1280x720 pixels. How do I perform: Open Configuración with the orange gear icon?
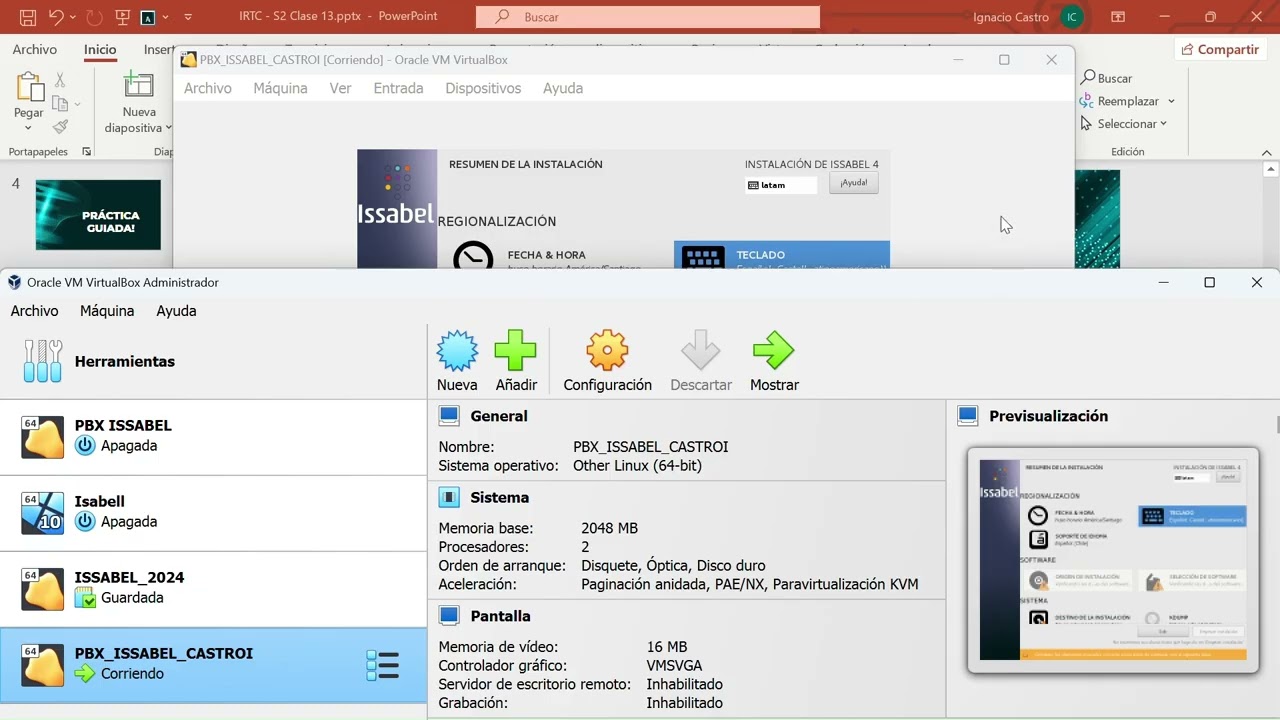(607, 352)
